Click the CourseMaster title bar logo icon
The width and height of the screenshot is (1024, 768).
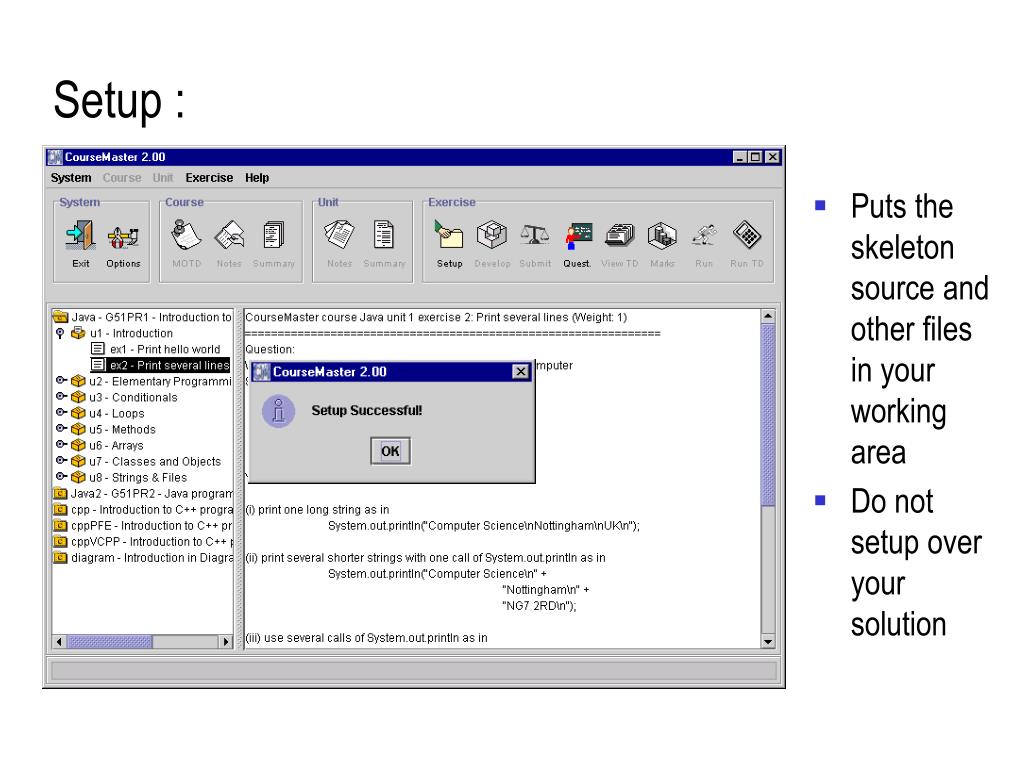click(x=55, y=157)
